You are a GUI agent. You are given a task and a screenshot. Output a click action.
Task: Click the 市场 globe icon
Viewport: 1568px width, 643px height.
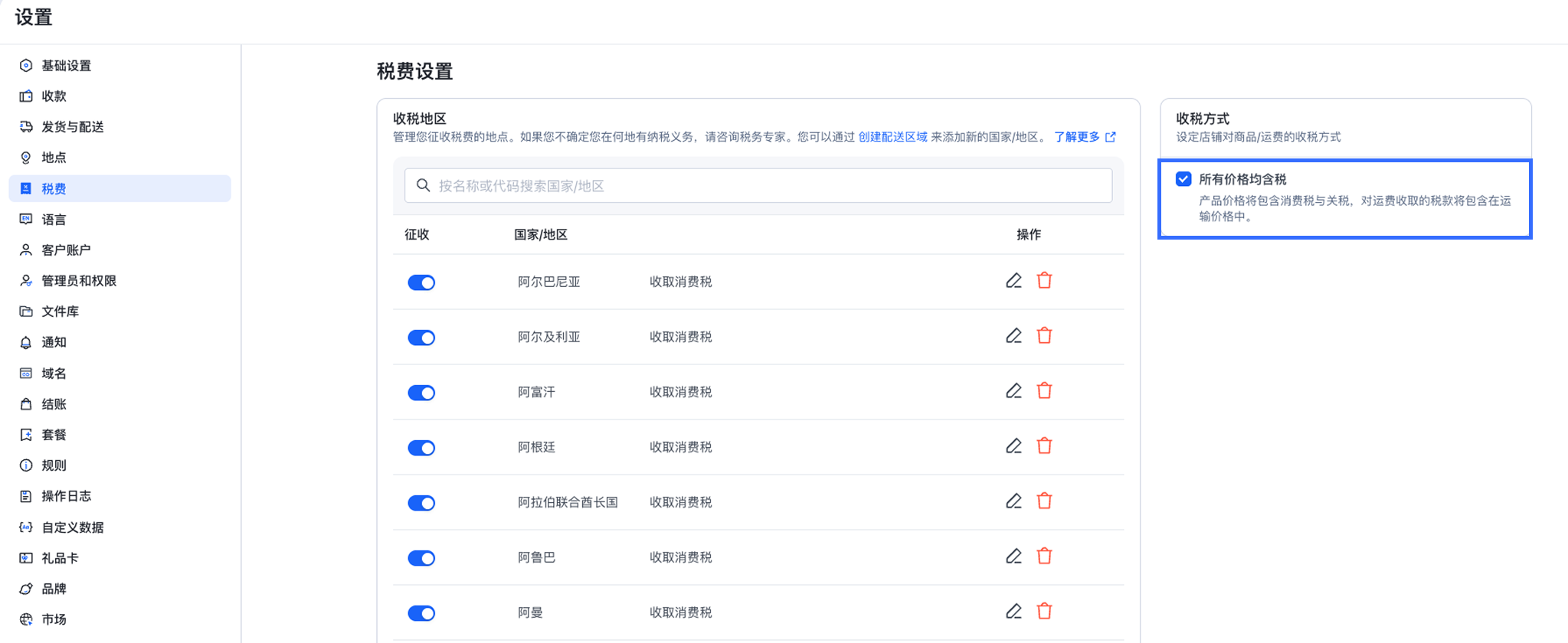26,619
